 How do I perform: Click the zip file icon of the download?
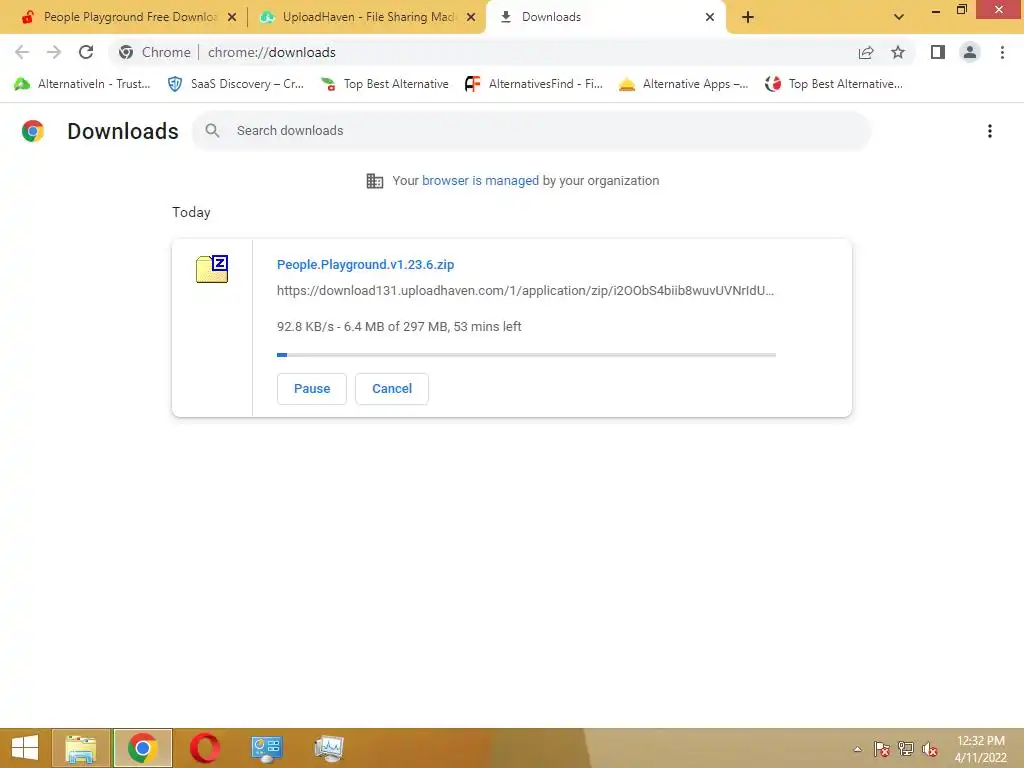(x=212, y=269)
